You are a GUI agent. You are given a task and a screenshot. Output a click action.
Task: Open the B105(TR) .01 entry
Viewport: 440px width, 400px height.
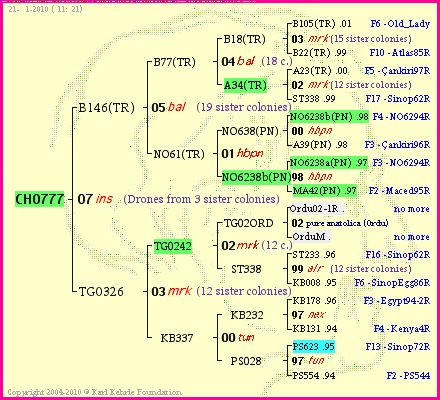coord(322,24)
